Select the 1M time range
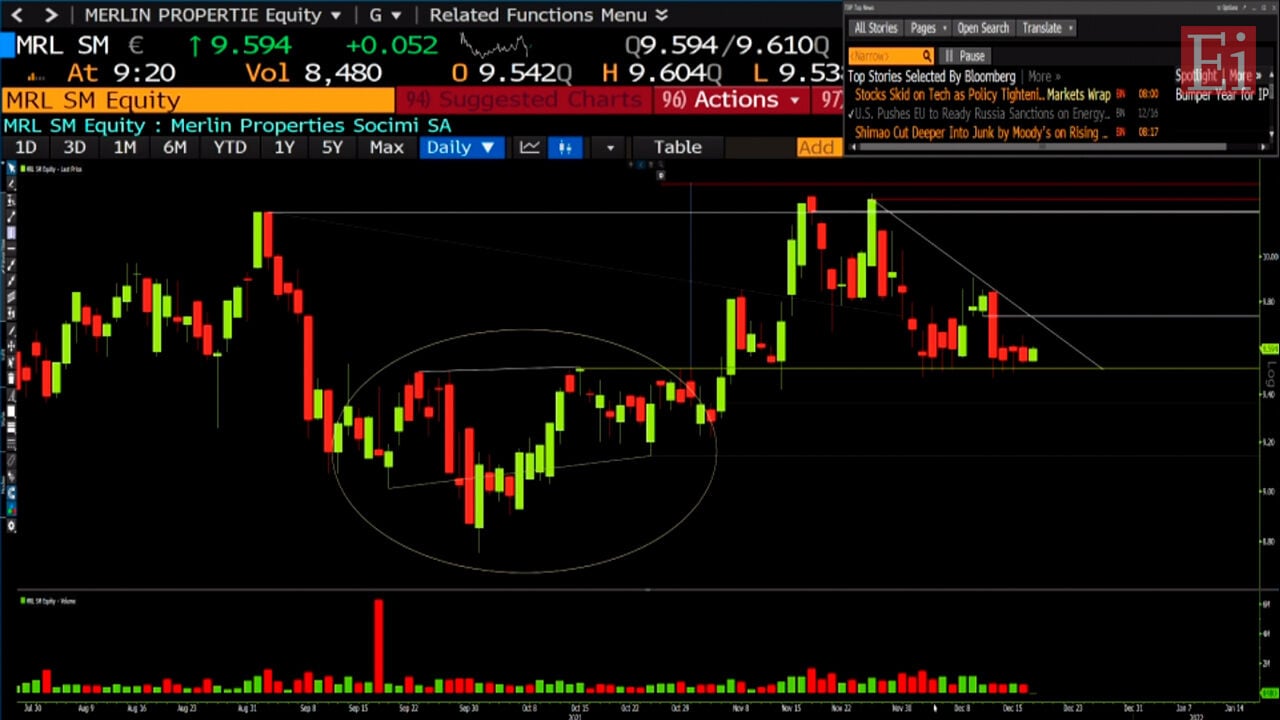The height and width of the screenshot is (720, 1280). (124, 147)
